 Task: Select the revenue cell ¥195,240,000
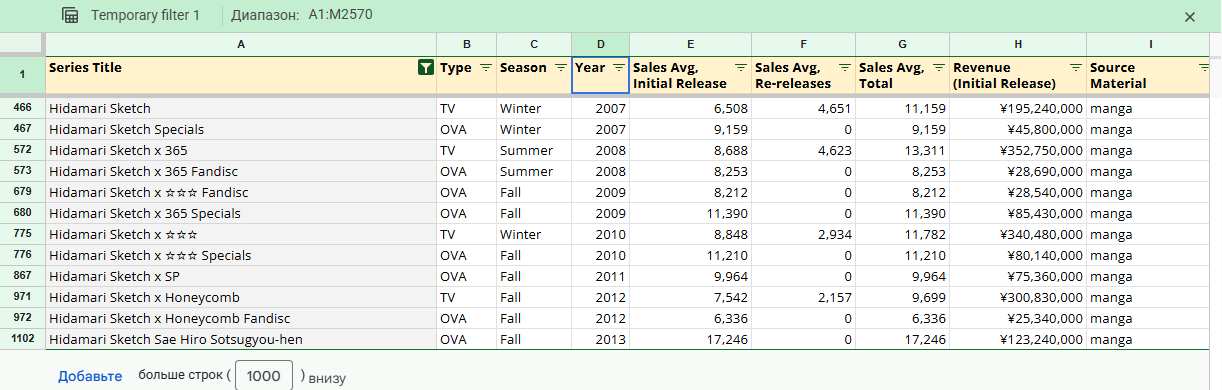tap(1018, 108)
